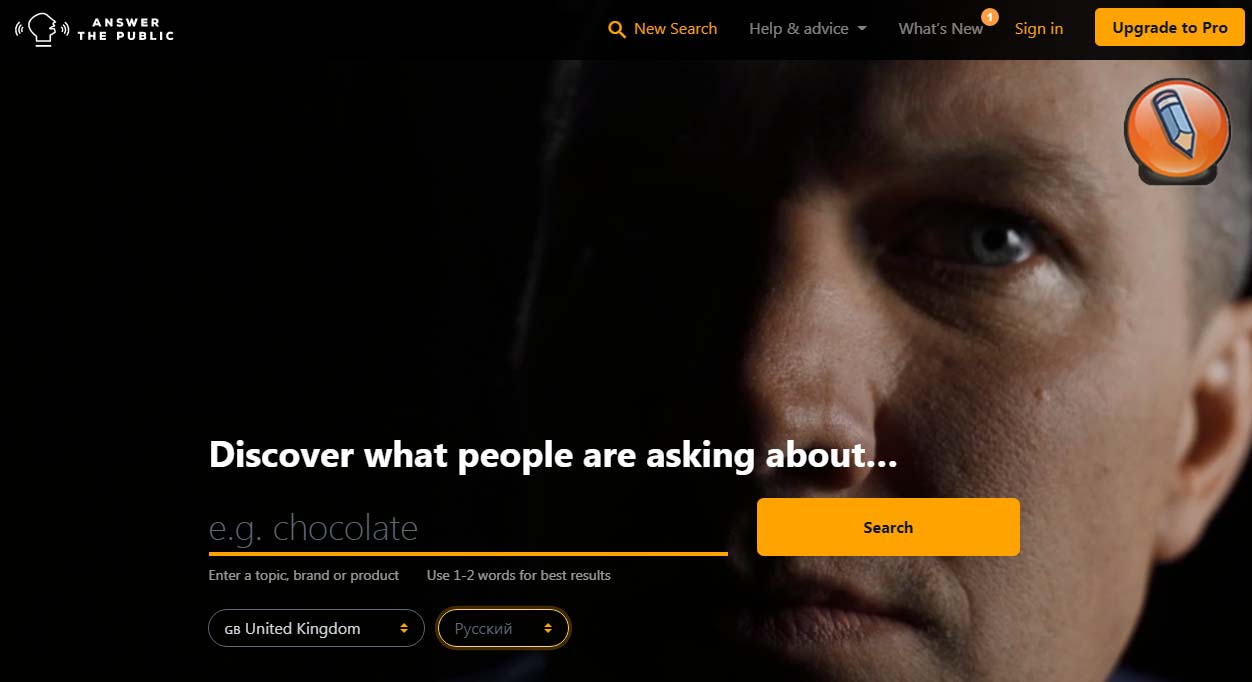This screenshot has width=1252, height=682.
Task: Open the Русский language dropdown
Action: coord(503,629)
